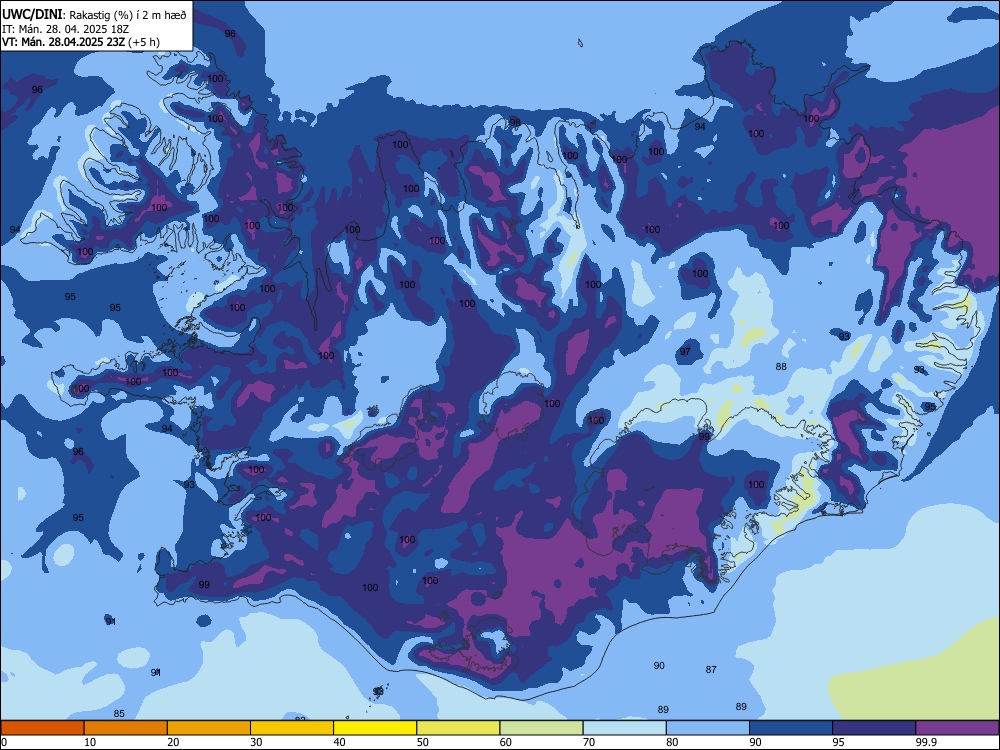Click the pale yellow 50–60 legend swatch
Image resolution: width=1000 pixels, height=750 pixels.
coord(458,728)
